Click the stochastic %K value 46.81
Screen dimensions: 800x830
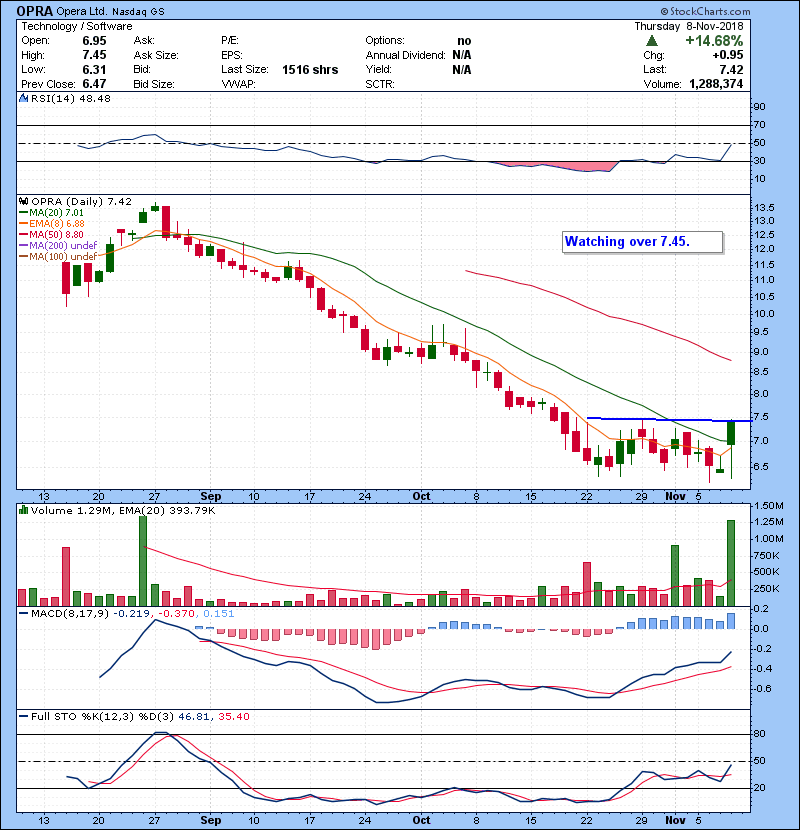tap(194, 717)
